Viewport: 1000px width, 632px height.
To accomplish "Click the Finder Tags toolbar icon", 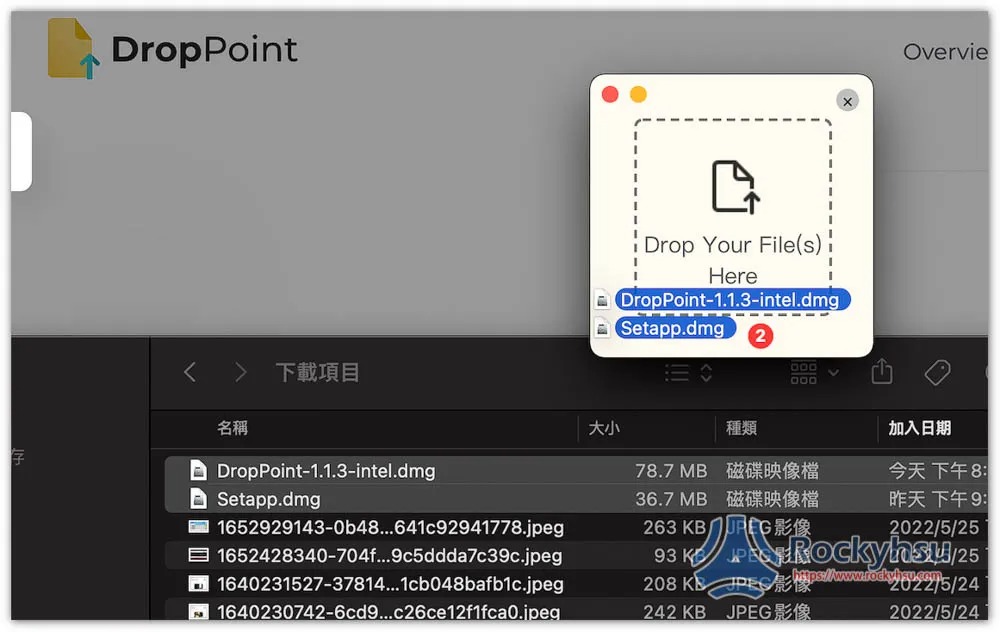I will click(x=938, y=372).
